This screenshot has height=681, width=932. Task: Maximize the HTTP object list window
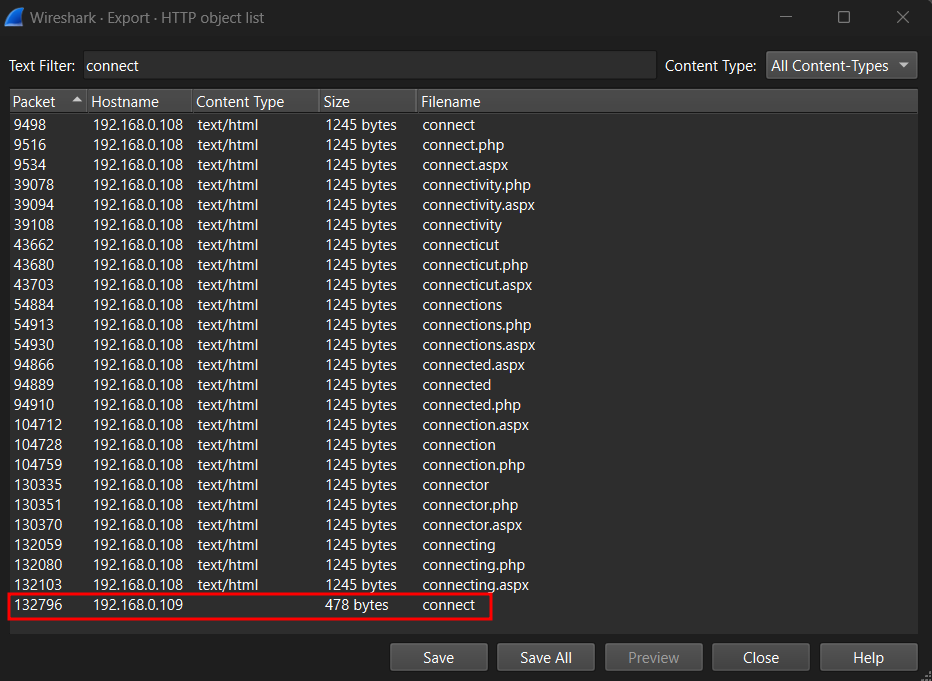coord(844,17)
